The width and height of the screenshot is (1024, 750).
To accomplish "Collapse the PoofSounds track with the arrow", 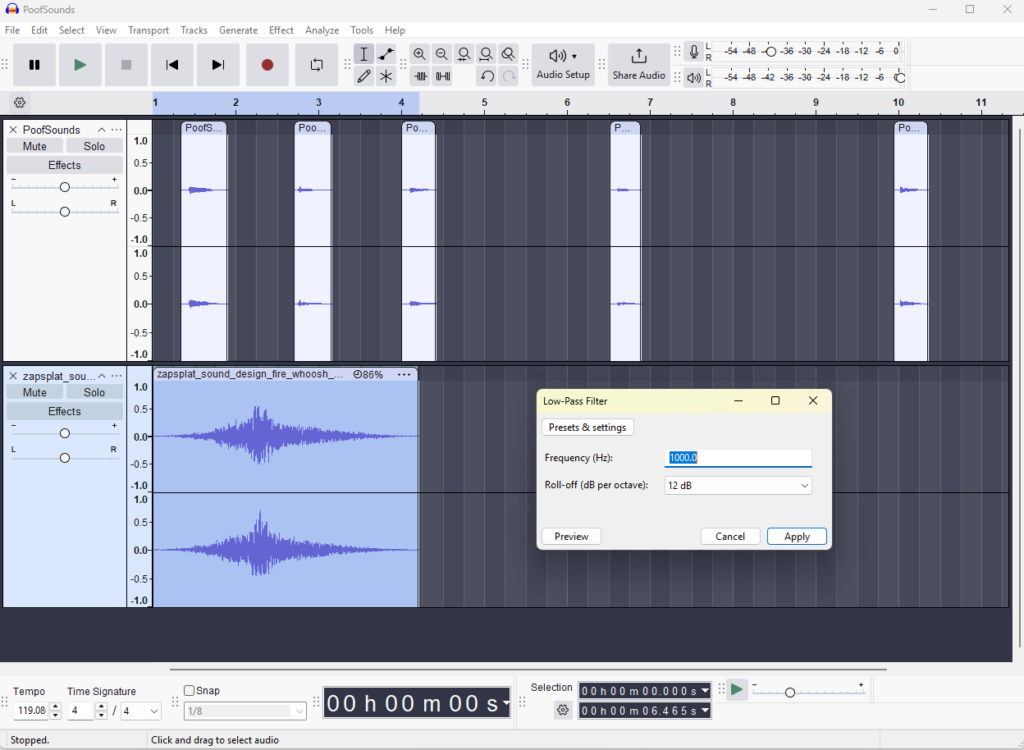I will point(101,130).
